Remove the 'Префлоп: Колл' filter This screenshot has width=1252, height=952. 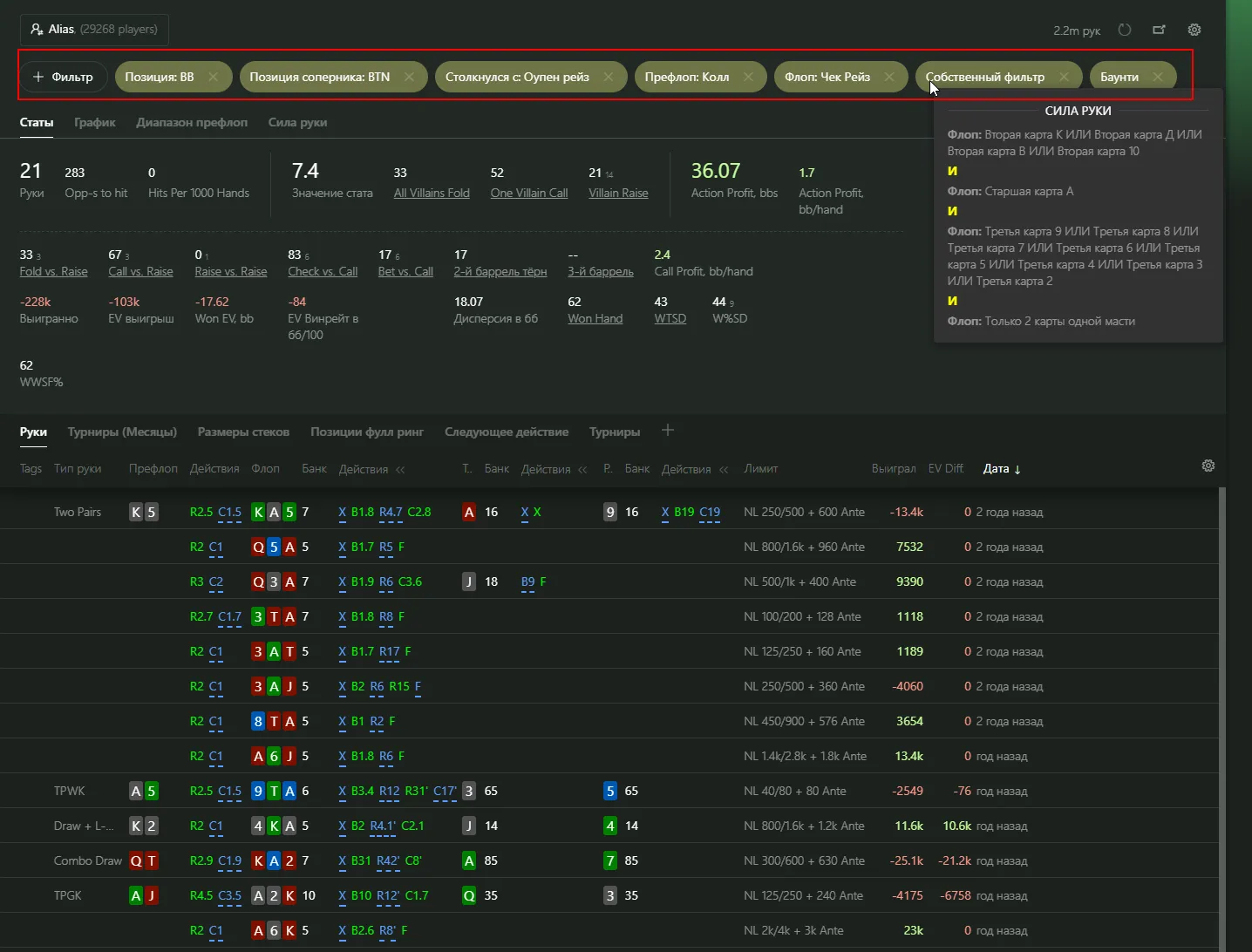point(748,77)
